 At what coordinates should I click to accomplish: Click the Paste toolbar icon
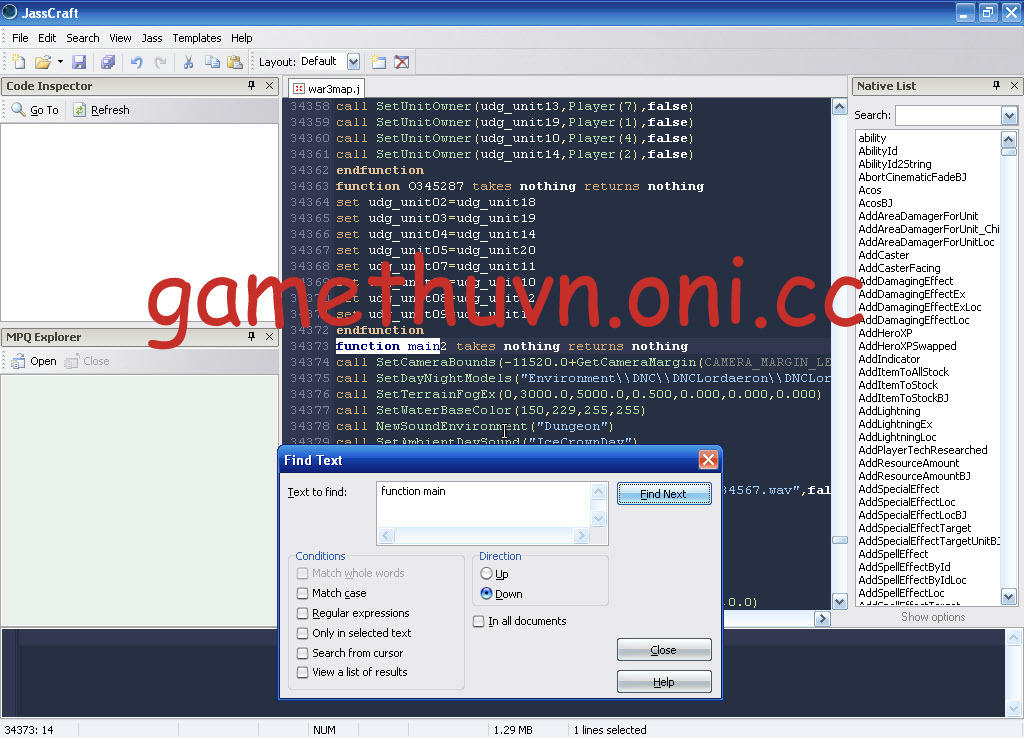point(235,62)
